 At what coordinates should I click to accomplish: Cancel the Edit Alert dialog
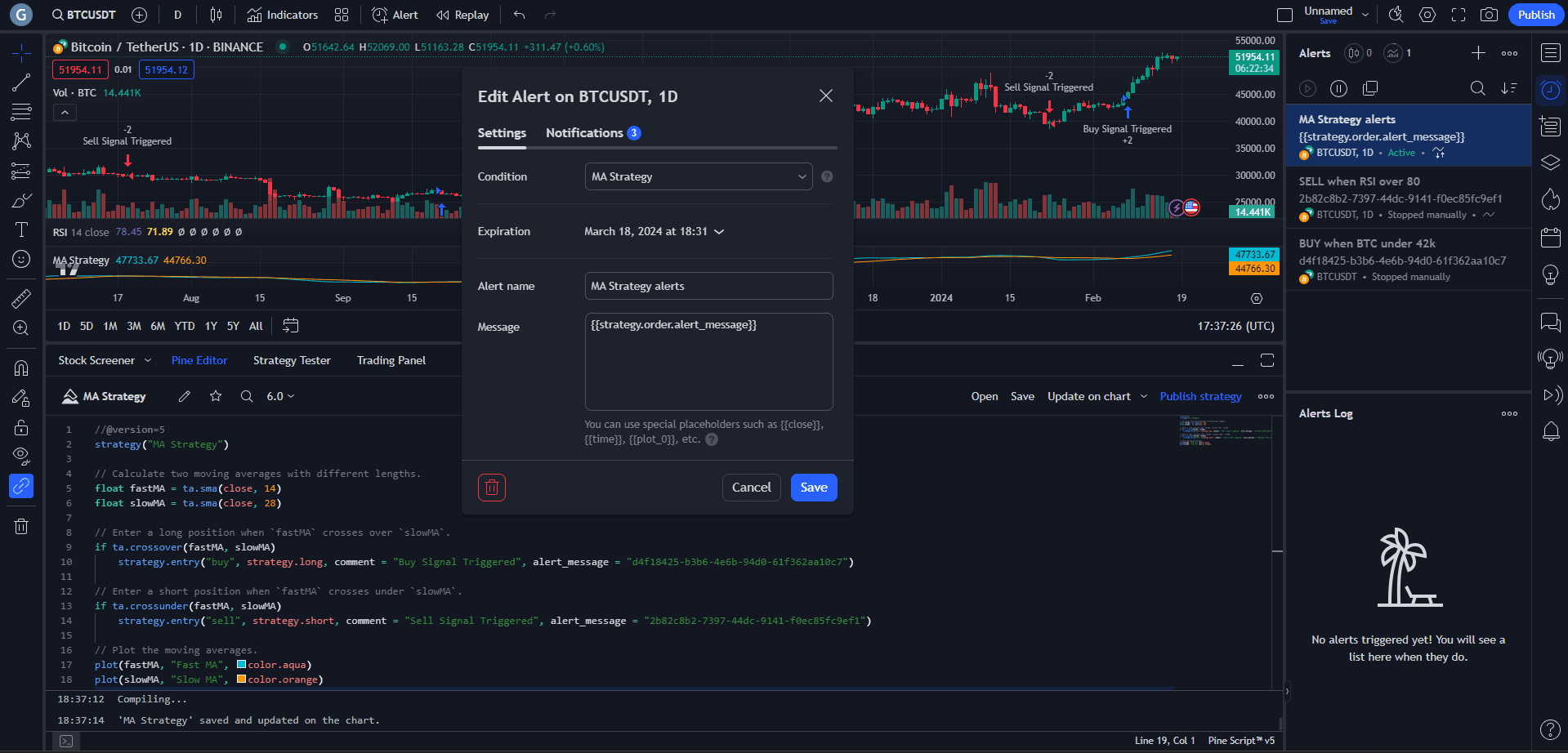[751, 488]
